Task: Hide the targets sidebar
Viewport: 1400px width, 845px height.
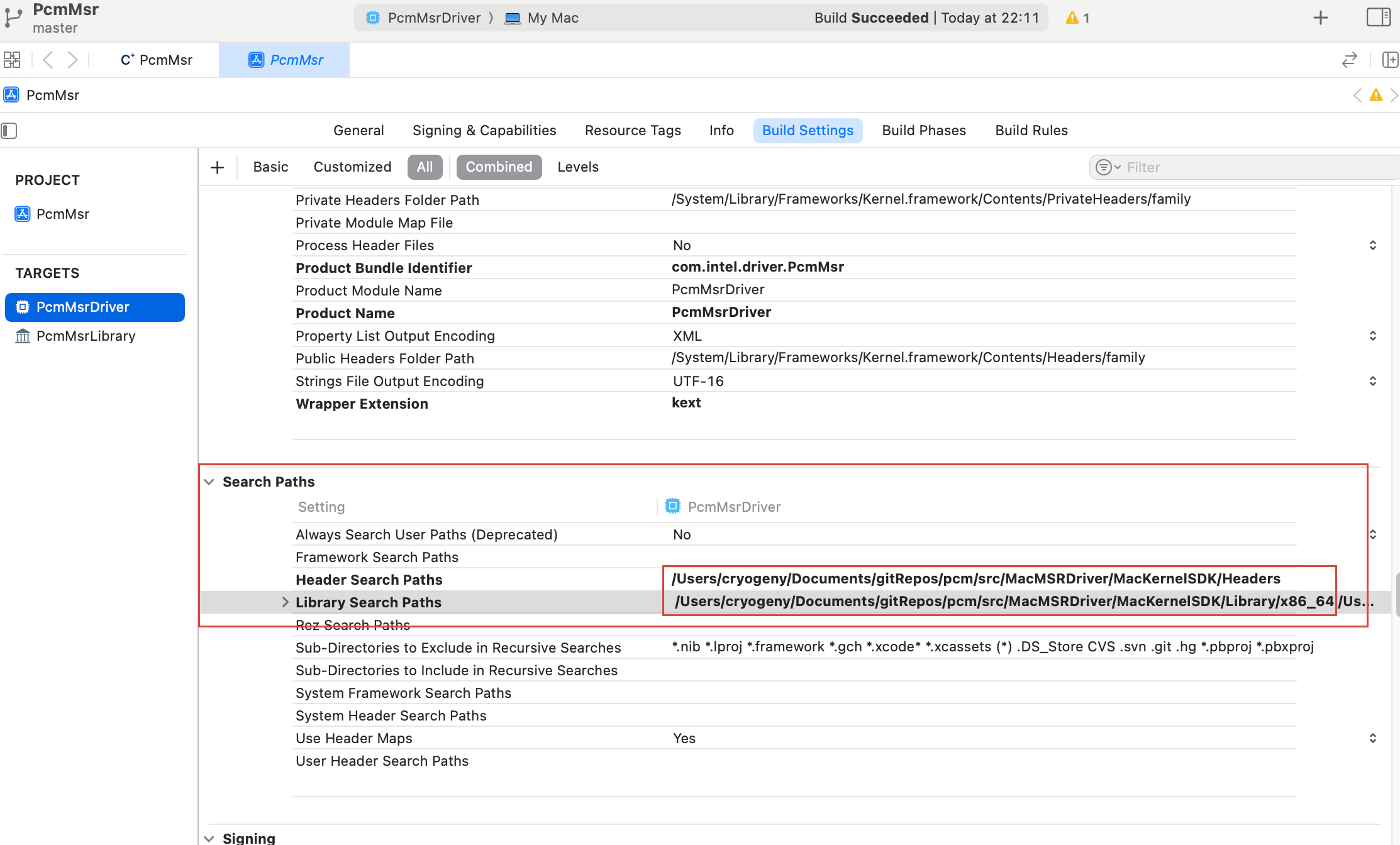Action: click(9, 130)
